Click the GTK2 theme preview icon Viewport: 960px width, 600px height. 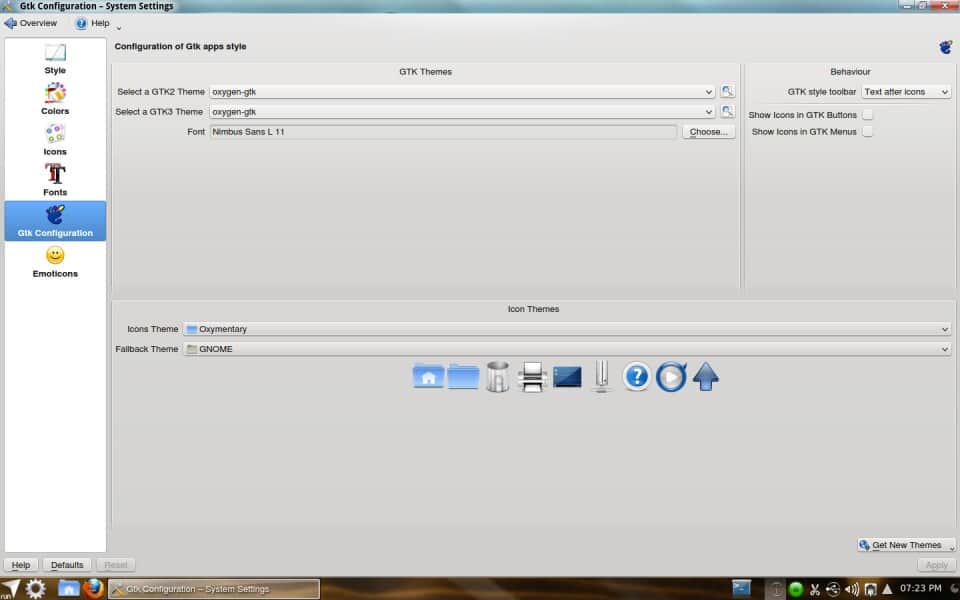point(727,91)
